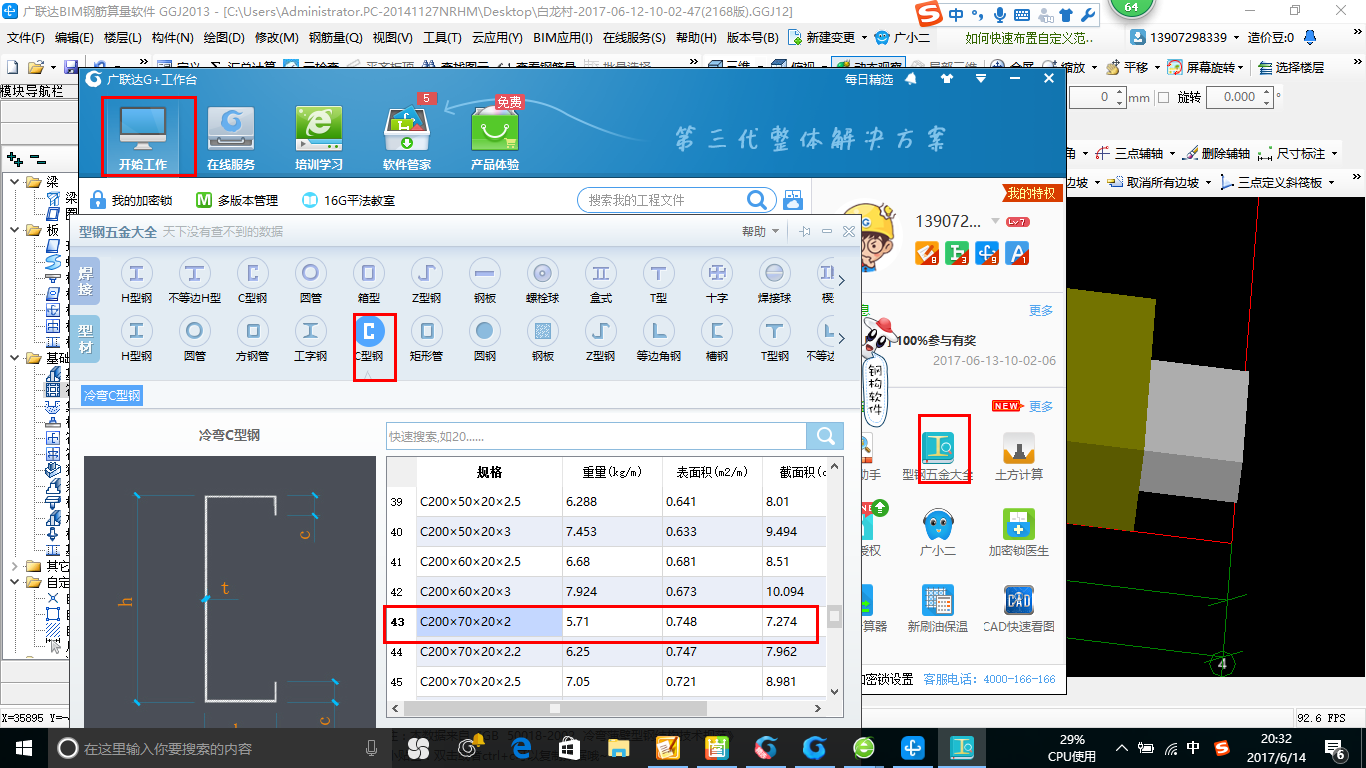Select 十字 cross section icon
Image resolution: width=1366 pixels, height=768 pixels.
point(716,272)
